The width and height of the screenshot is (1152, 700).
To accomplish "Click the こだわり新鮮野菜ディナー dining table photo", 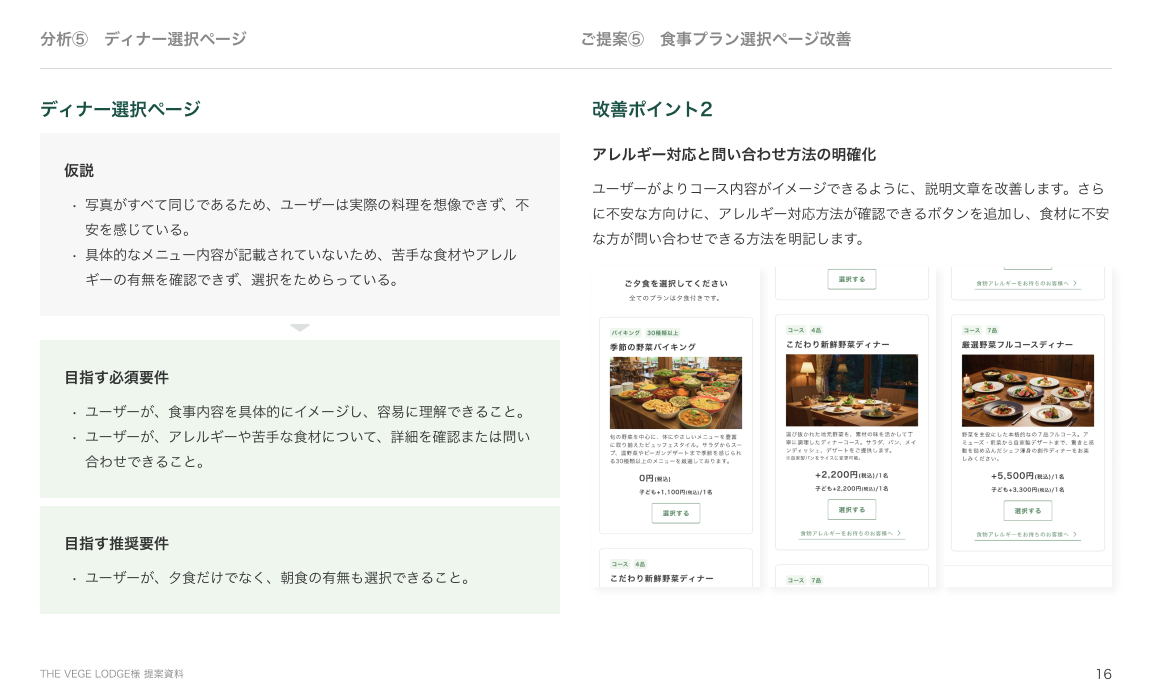I will [x=852, y=390].
